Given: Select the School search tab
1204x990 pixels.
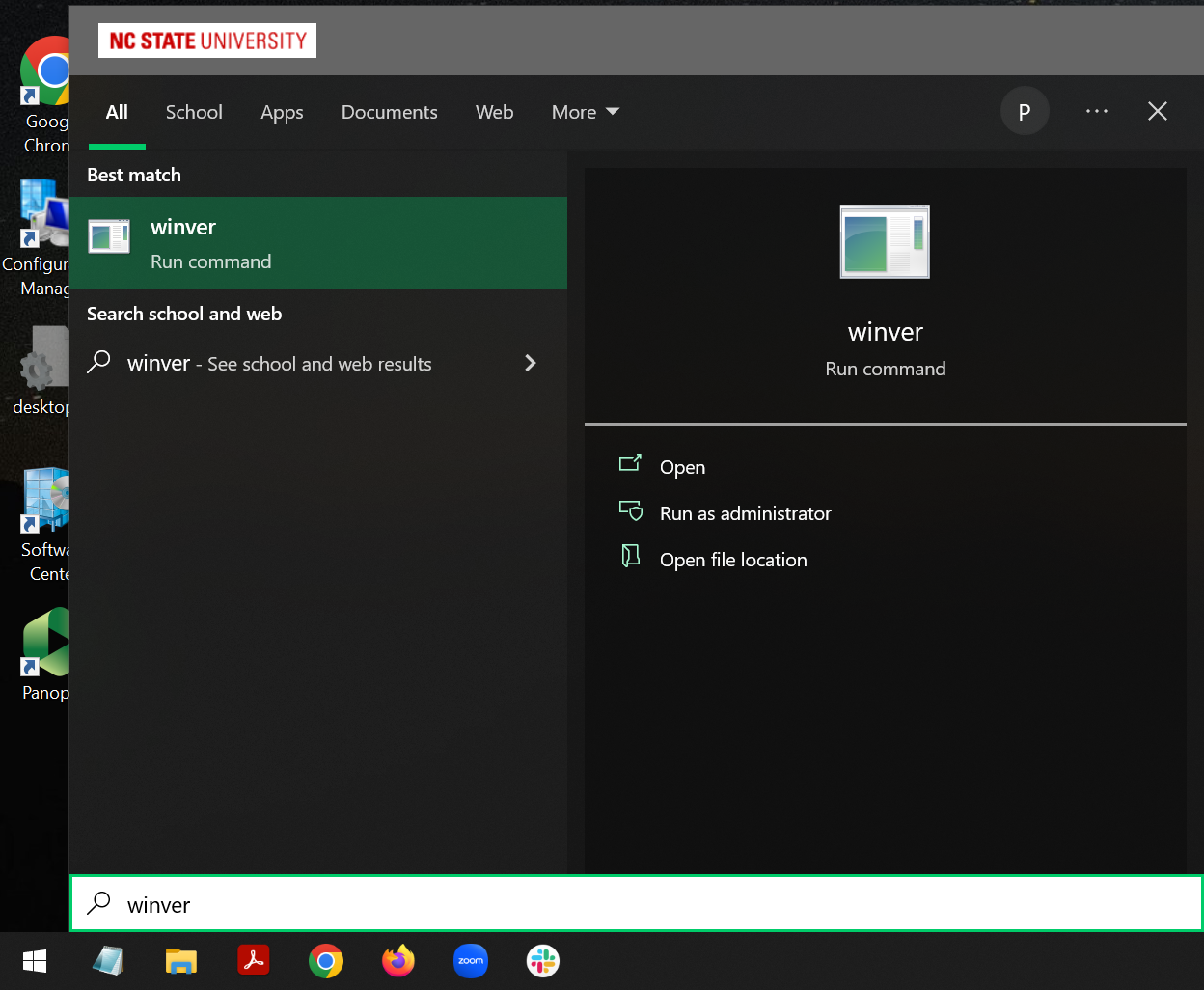Looking at the screenshot, I should pyautogui.click(x=194, y=112).
